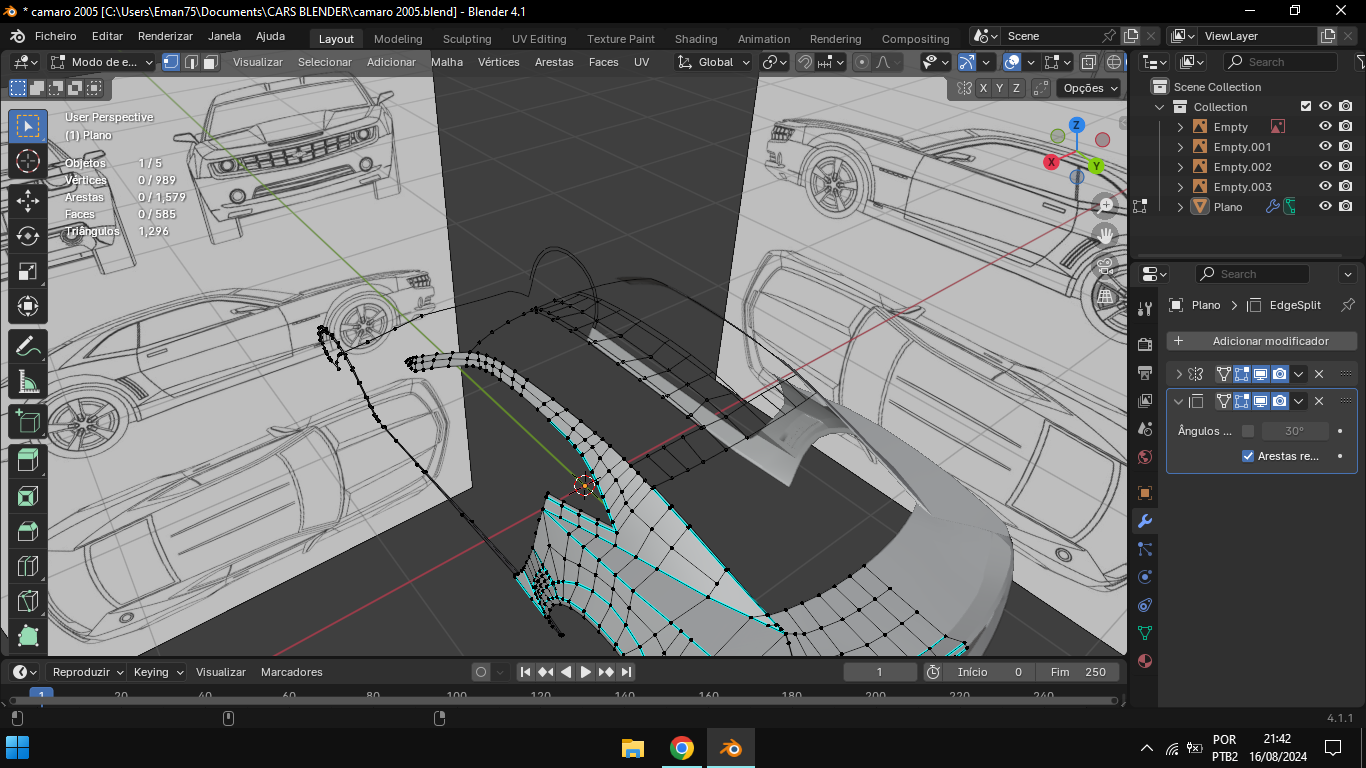This screenshot has width=1366, height=768.
Task: Remove the EdgeSplit modifier with X
Action: 1319,401
